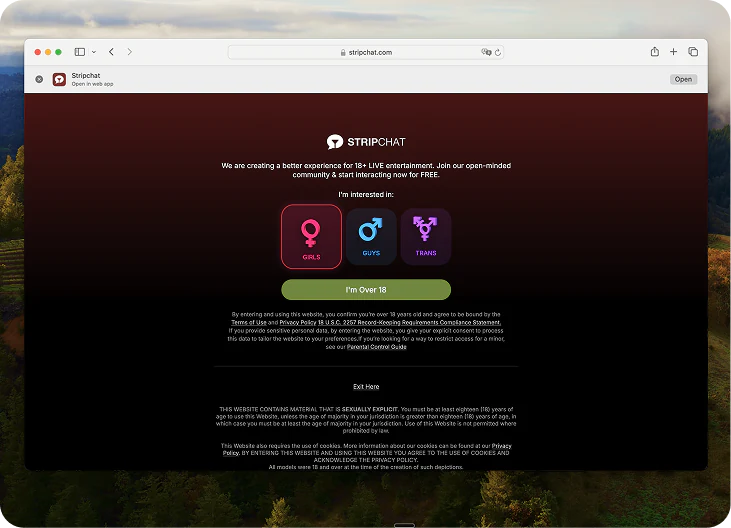Viewport: 731px width, 528px height.
Task: Click the yellow minimize window button
Action: tap(48, 52)
